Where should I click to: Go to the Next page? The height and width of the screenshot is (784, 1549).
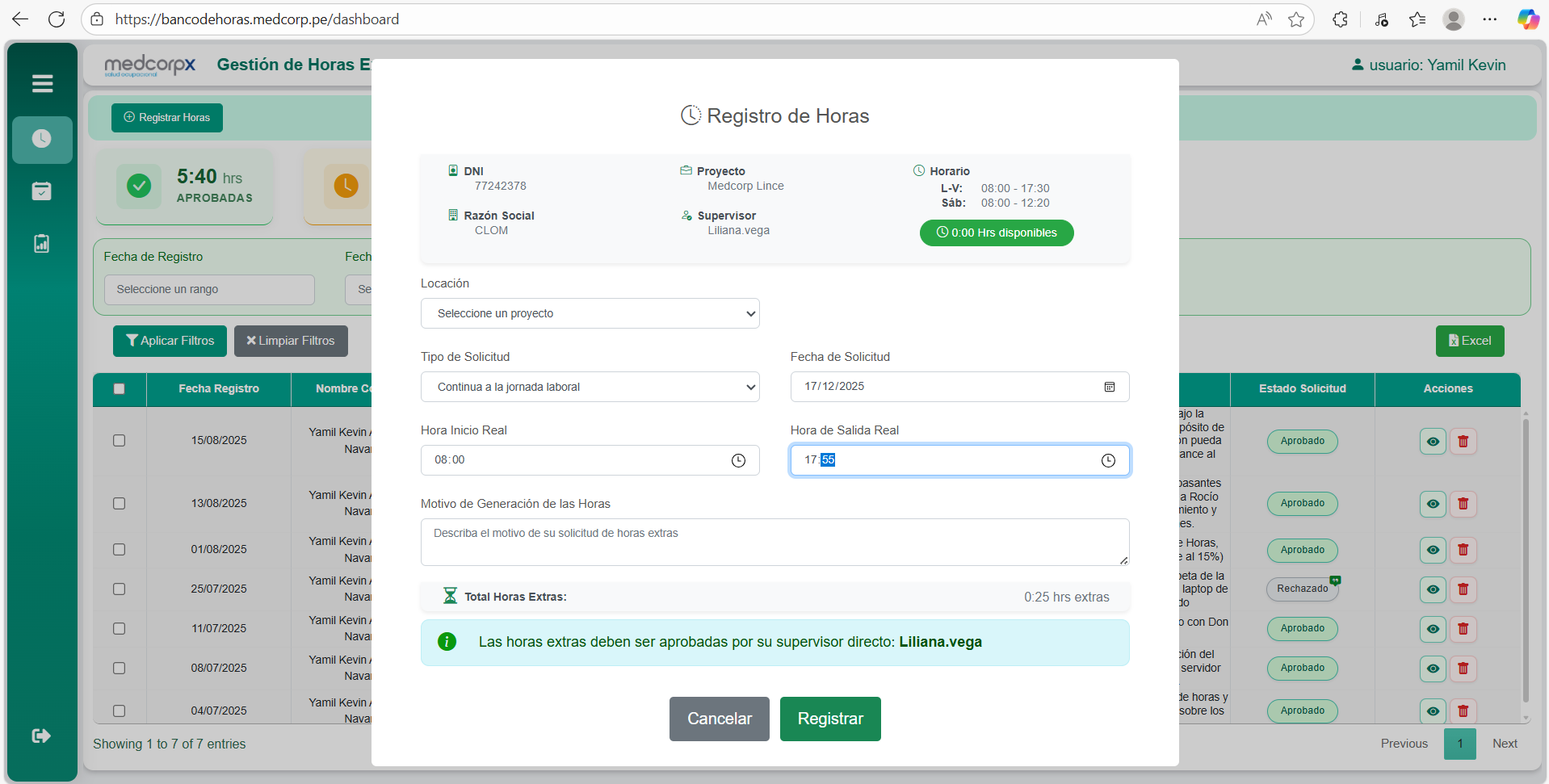point(1504,744)
